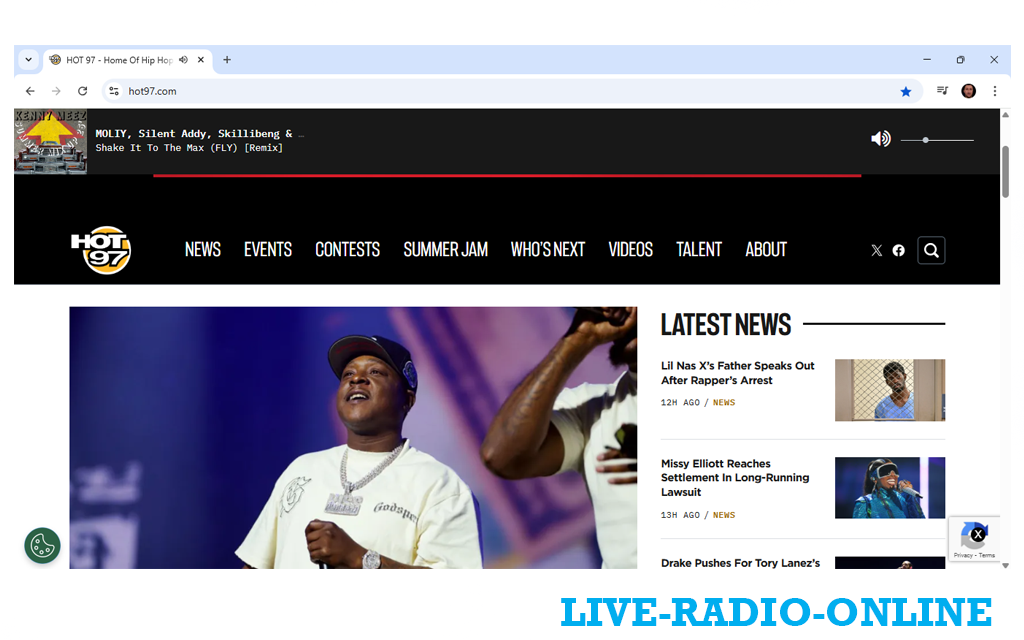Click NEWS tag under Missy Elliott story

724,515
